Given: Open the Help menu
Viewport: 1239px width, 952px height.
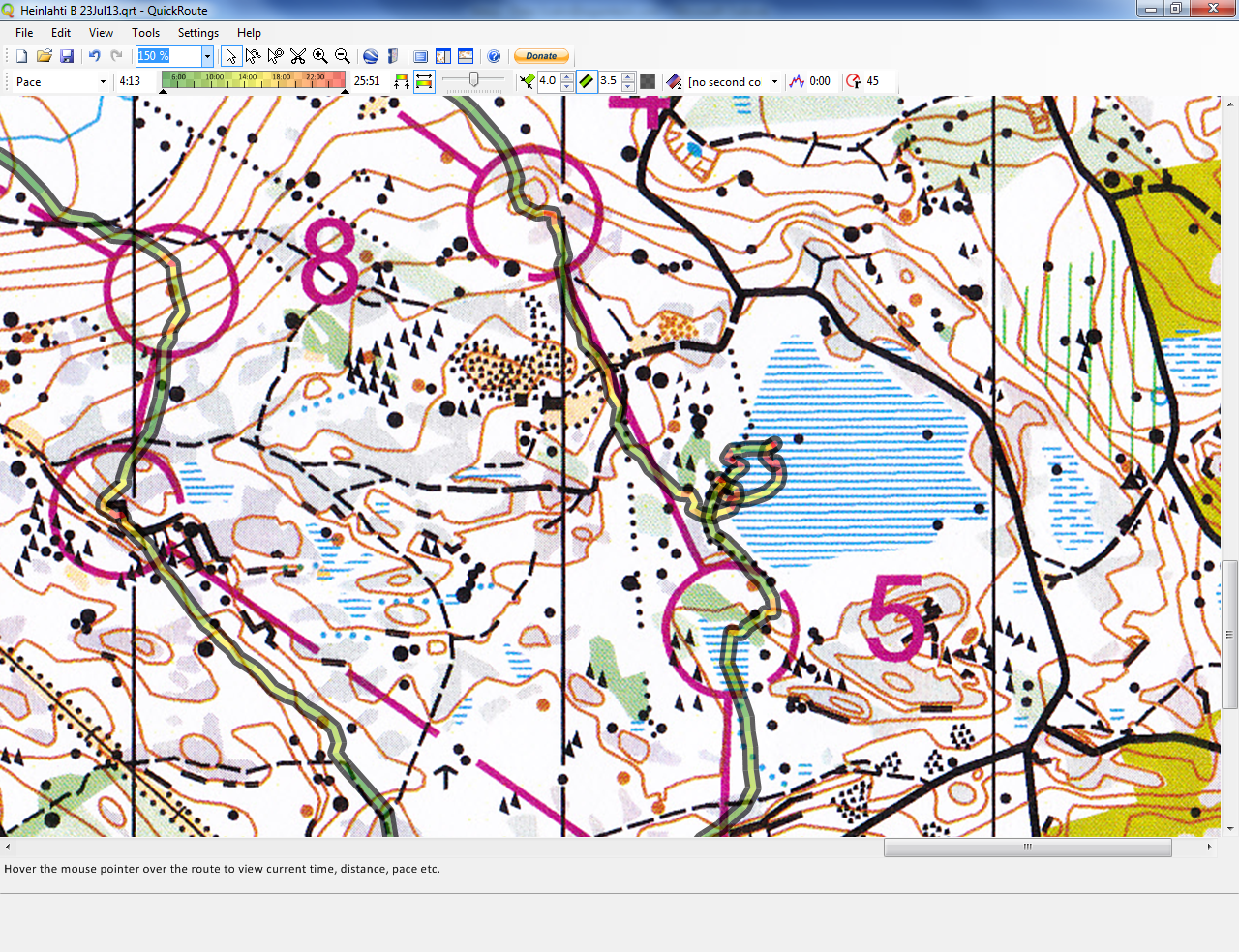Looking at the screenshot, I should (x=250, y=33).
